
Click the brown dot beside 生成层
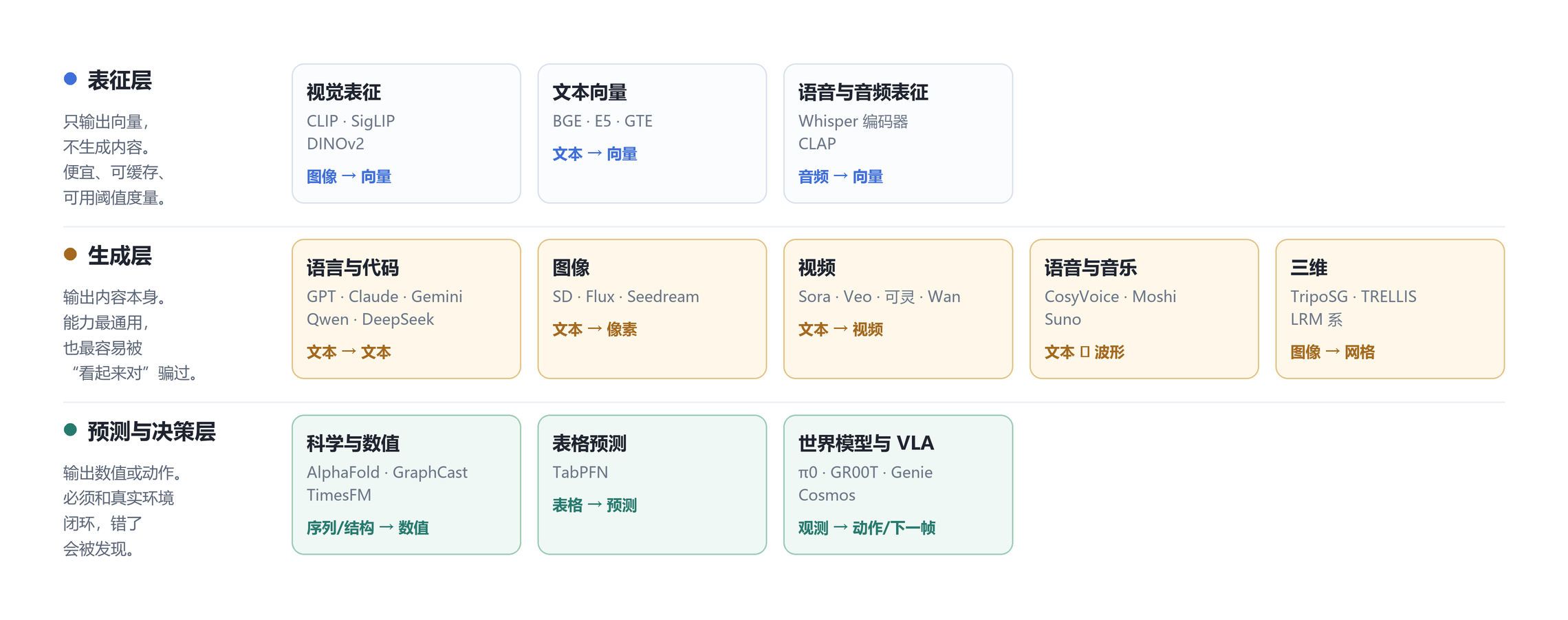[70, 255]
